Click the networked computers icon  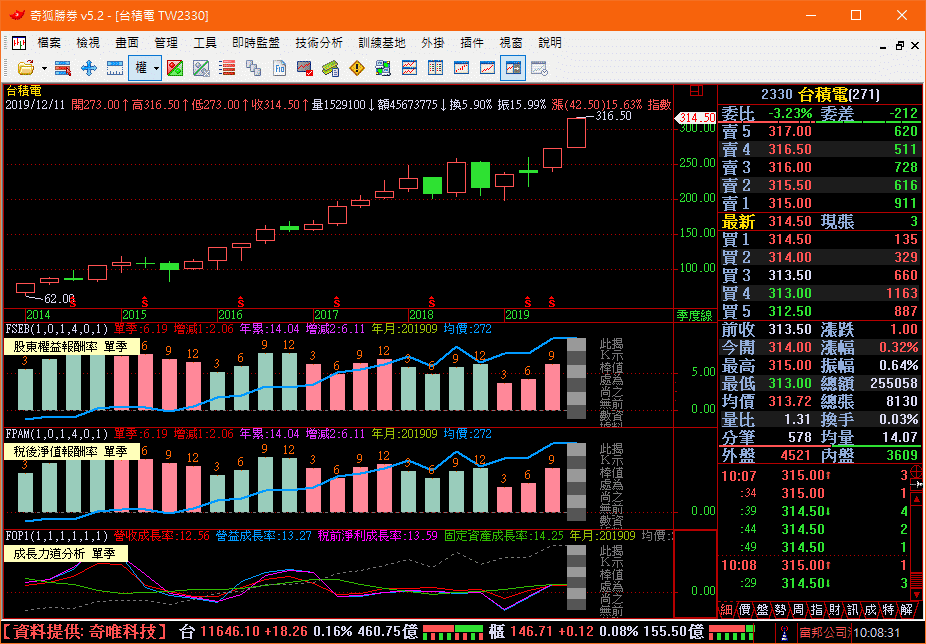(383, 69)
